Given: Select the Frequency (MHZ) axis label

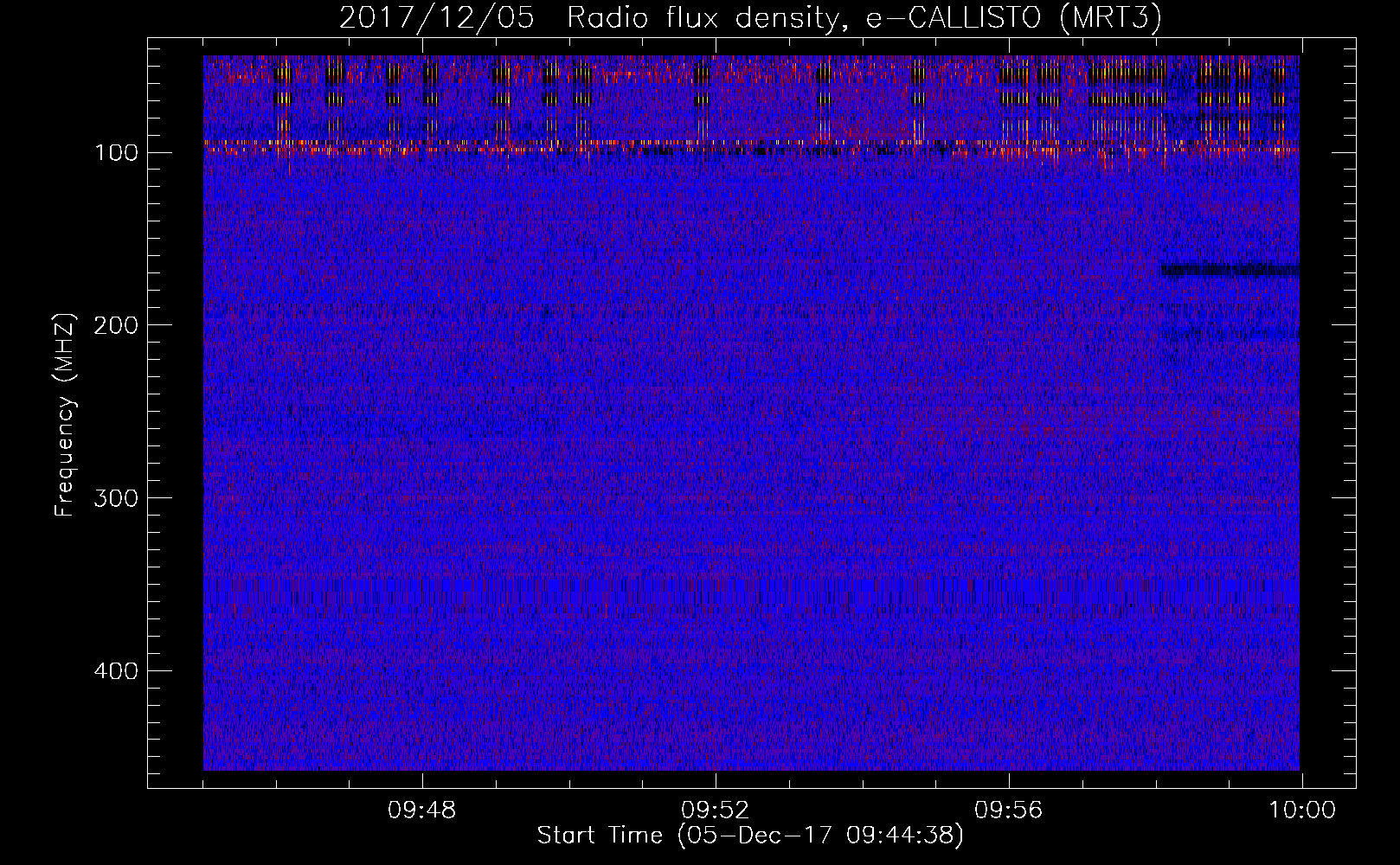Looking at the screenshot, I should click(65, 415).
